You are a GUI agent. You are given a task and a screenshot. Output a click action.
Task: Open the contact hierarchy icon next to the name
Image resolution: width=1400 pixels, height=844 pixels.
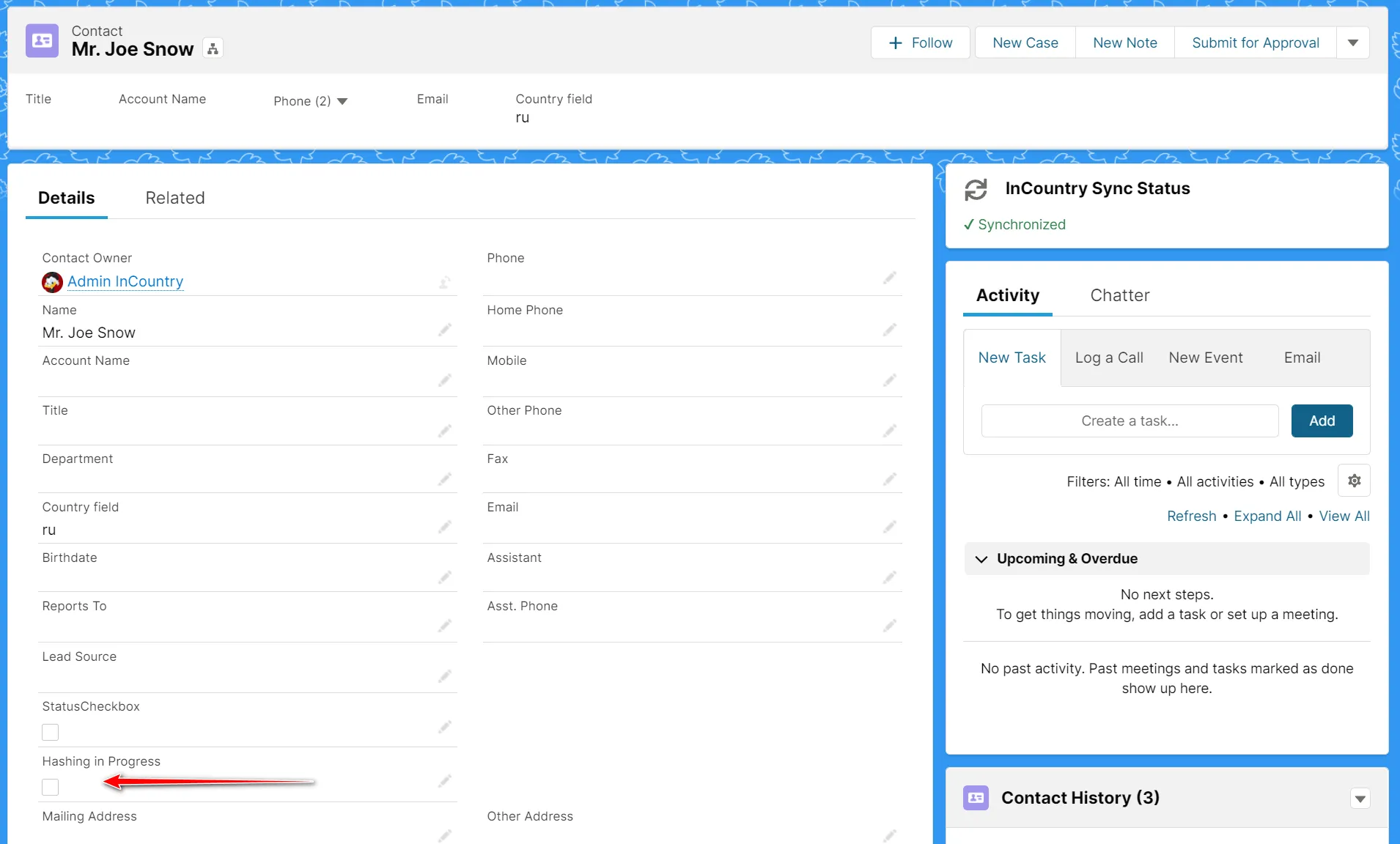212,48
